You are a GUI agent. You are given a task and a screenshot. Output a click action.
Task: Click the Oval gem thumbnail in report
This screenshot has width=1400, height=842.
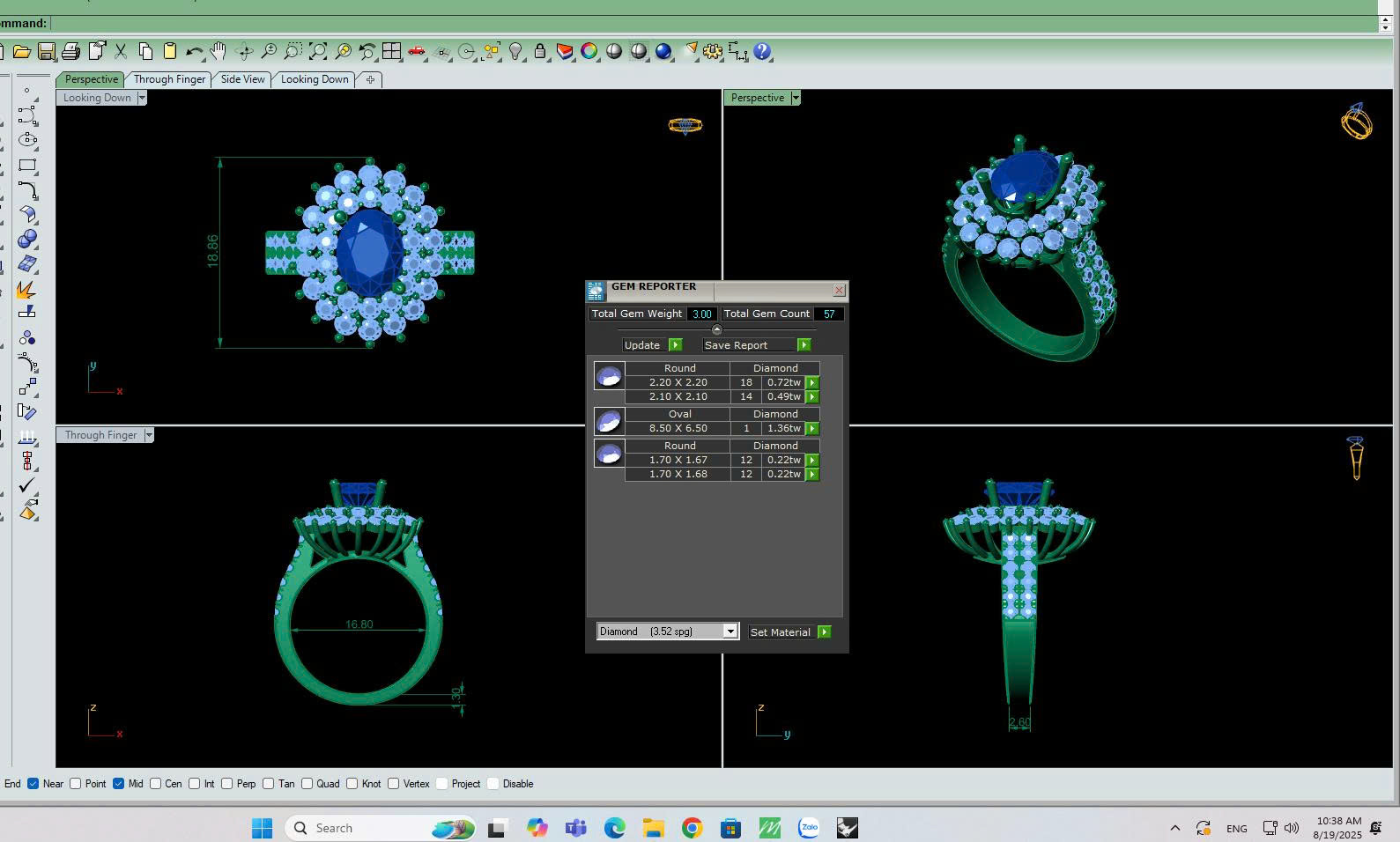[x=609, y=421]
